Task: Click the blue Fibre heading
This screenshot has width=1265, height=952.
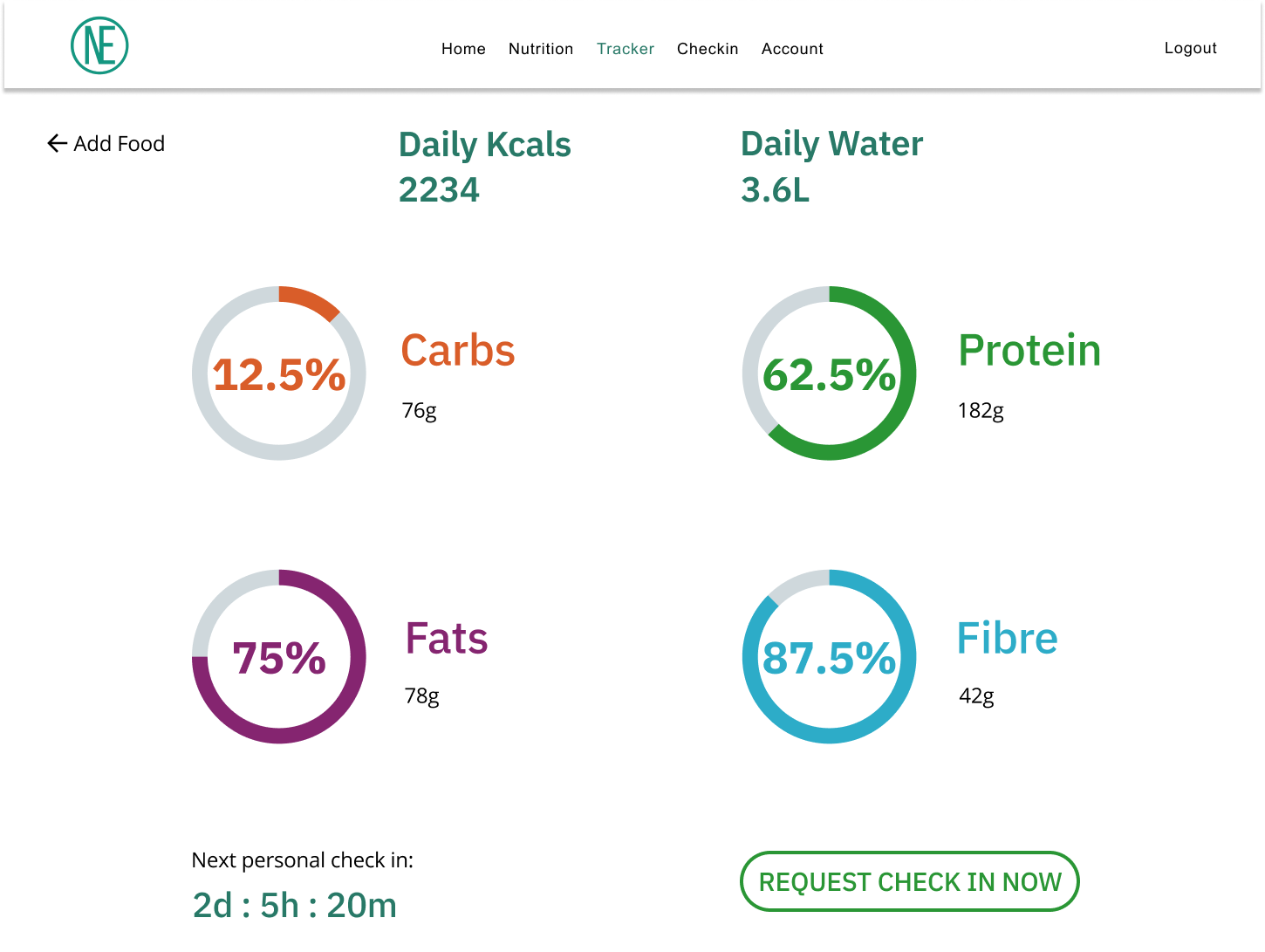Action: pos(1007,639)
